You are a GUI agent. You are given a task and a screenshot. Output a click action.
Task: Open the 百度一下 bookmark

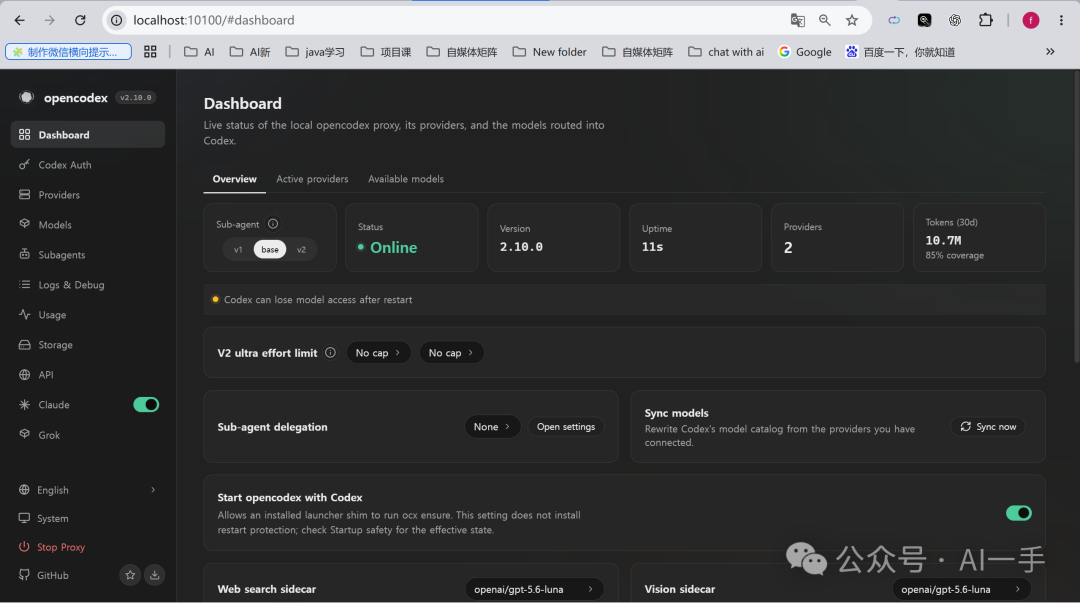(x=900, y=52)
